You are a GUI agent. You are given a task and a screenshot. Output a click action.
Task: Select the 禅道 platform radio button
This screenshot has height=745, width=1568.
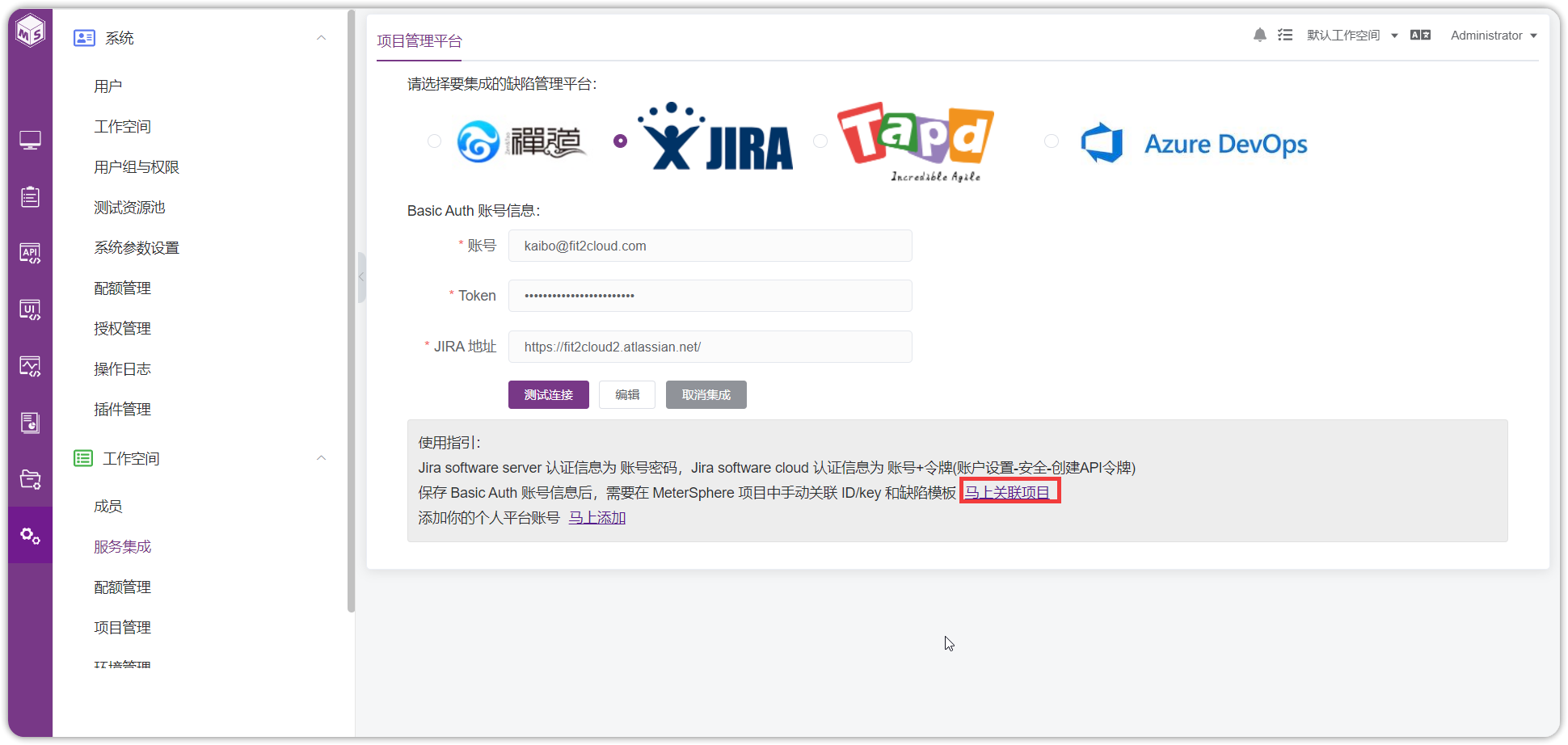click(434, 141)
